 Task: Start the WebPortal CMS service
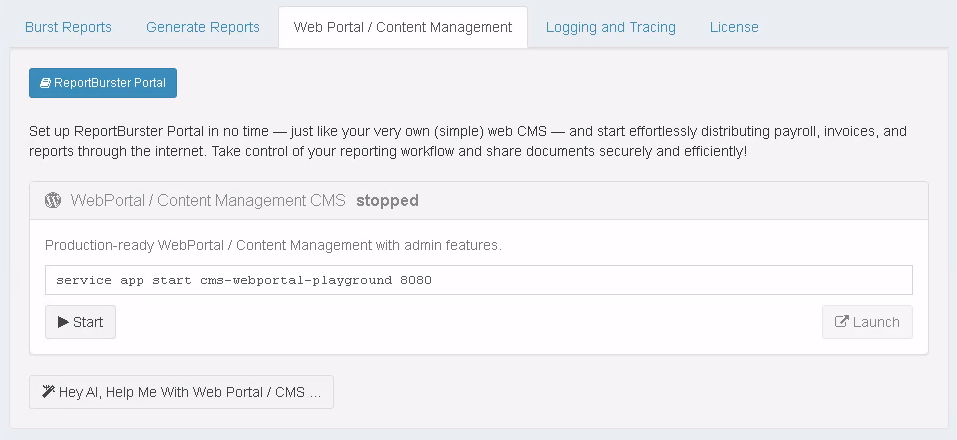80,322
